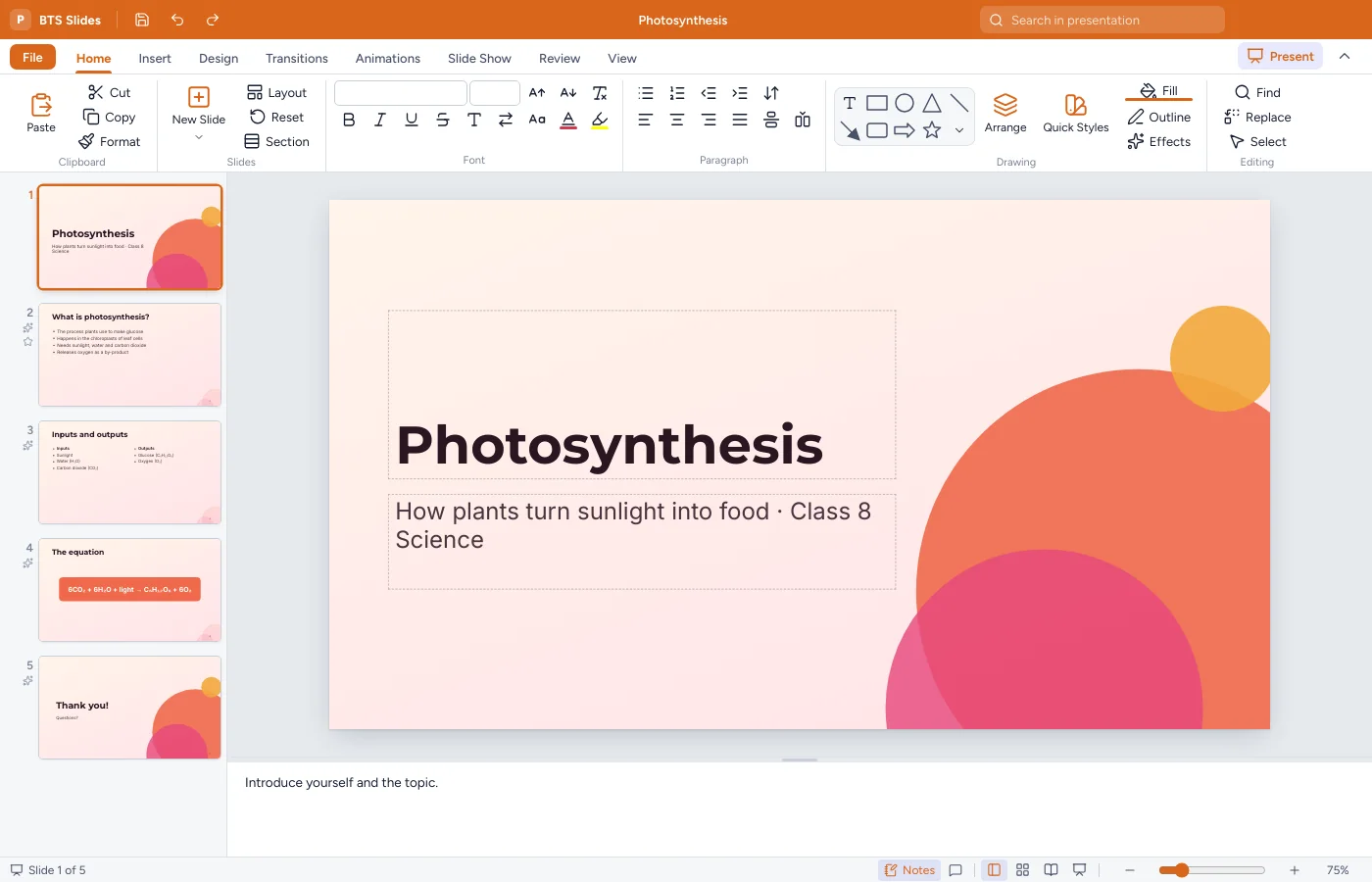The height and width of the screenshot is (882, 1372).
Task: Toggle italic formatting
Action: (380, 120)
